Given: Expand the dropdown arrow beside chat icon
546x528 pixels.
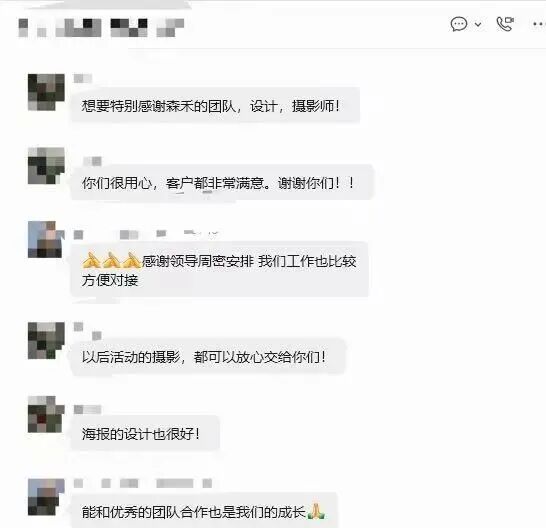Looking at the screenshot, I should click(x=478, y=24).
